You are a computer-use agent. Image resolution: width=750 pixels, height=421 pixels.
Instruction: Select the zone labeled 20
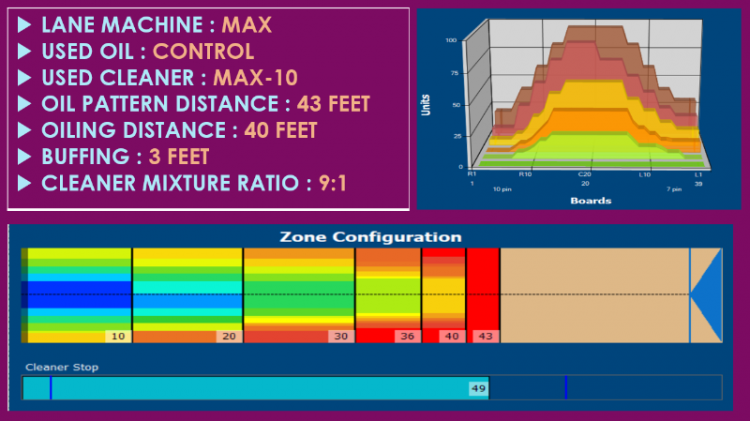(188, 295)
